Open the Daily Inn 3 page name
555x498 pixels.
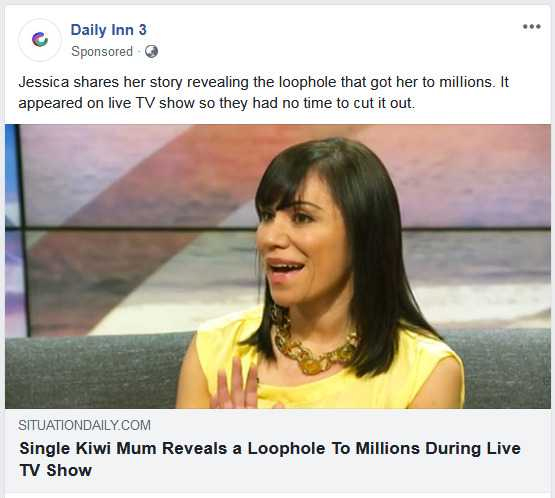[x=108, y=30]
